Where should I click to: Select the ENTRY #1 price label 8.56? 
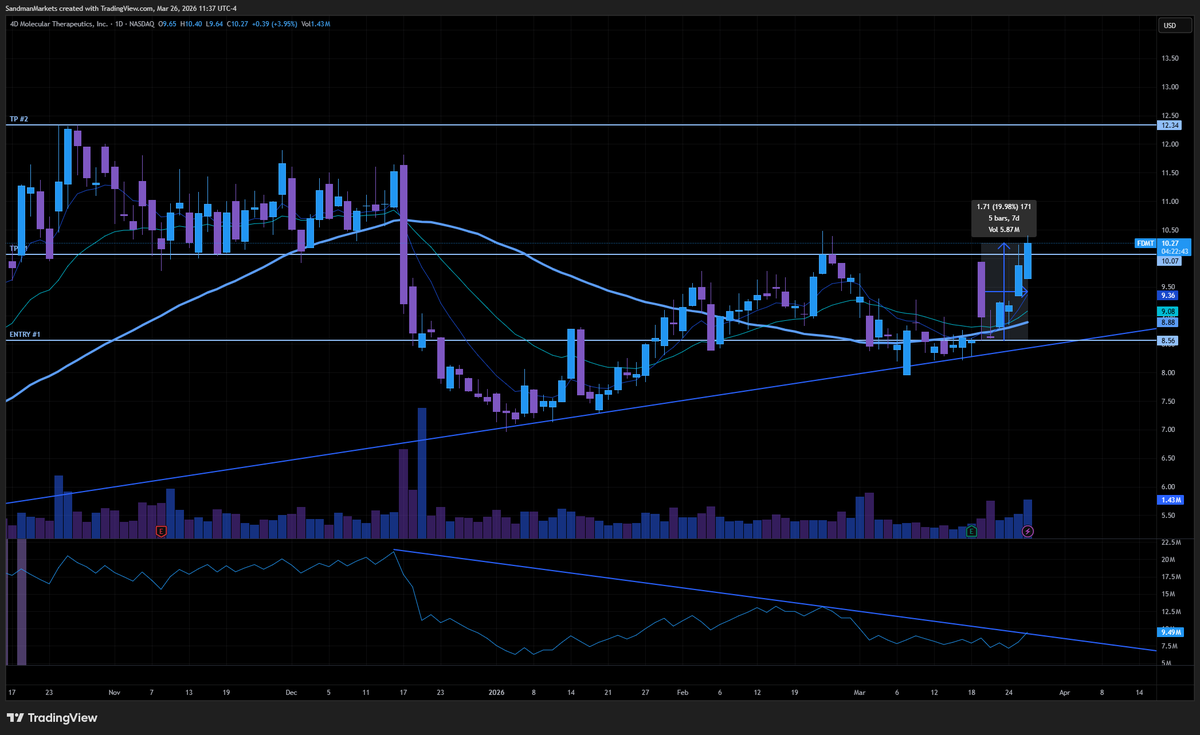point(1166,341)
